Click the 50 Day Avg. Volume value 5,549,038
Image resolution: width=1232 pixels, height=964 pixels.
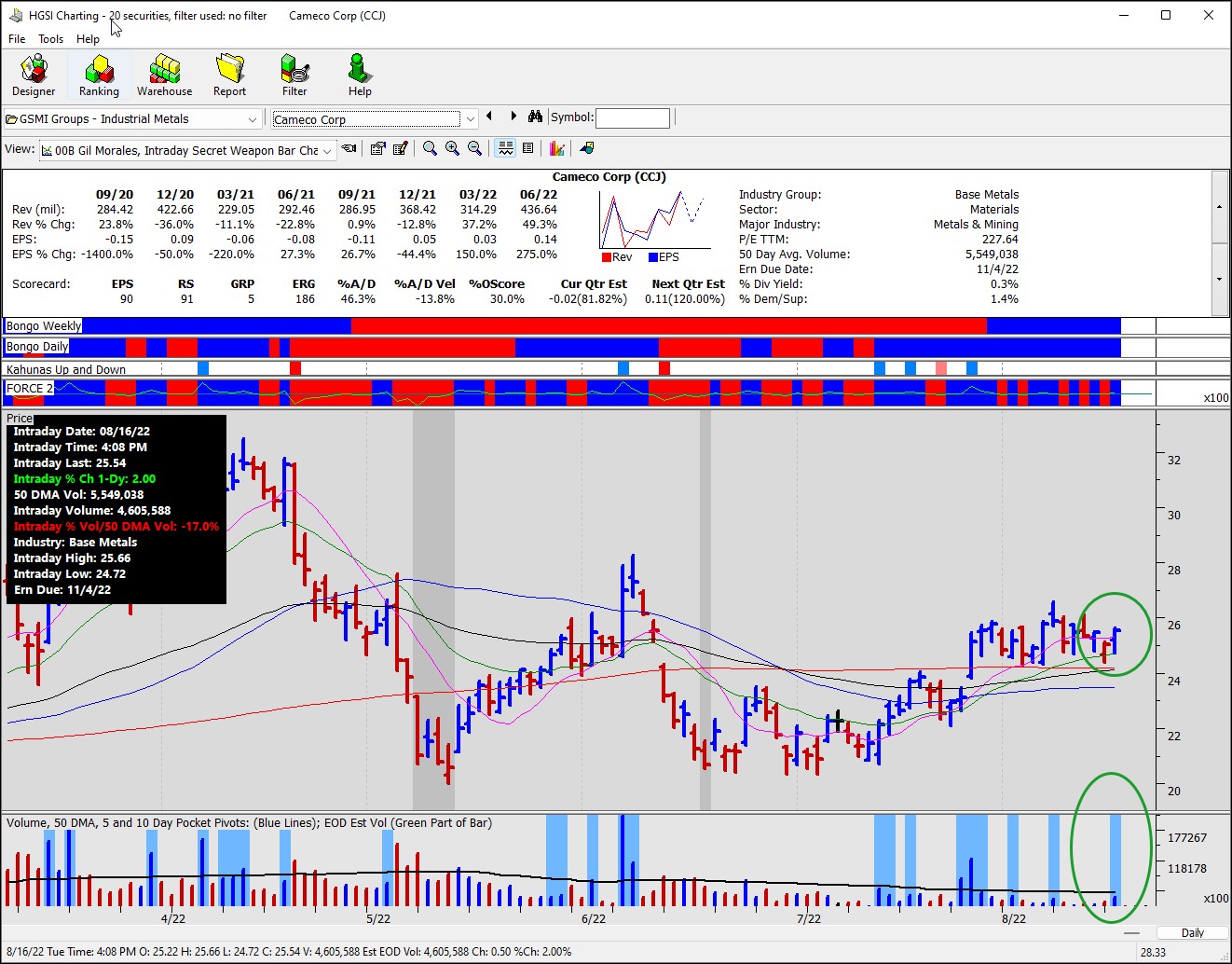click(992, 255)
